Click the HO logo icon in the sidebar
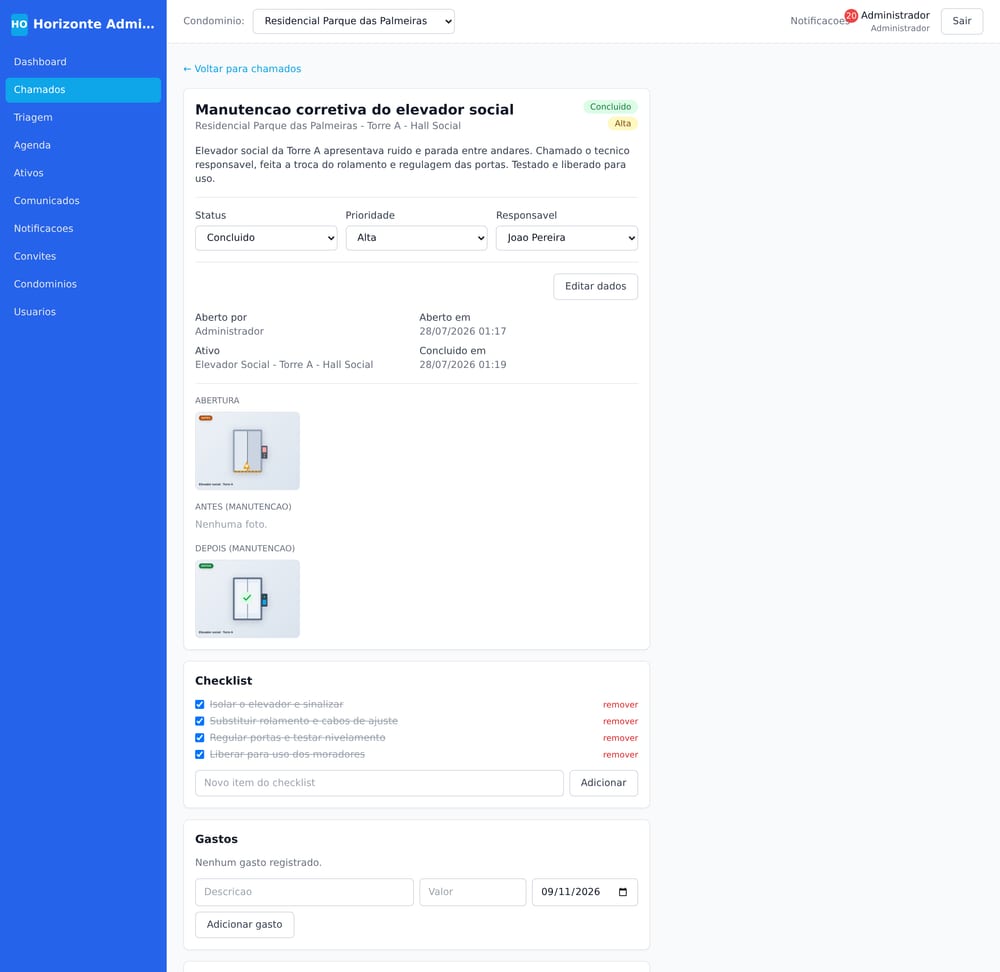Screen dimensions: 1000x972 [x=19, y=24]
